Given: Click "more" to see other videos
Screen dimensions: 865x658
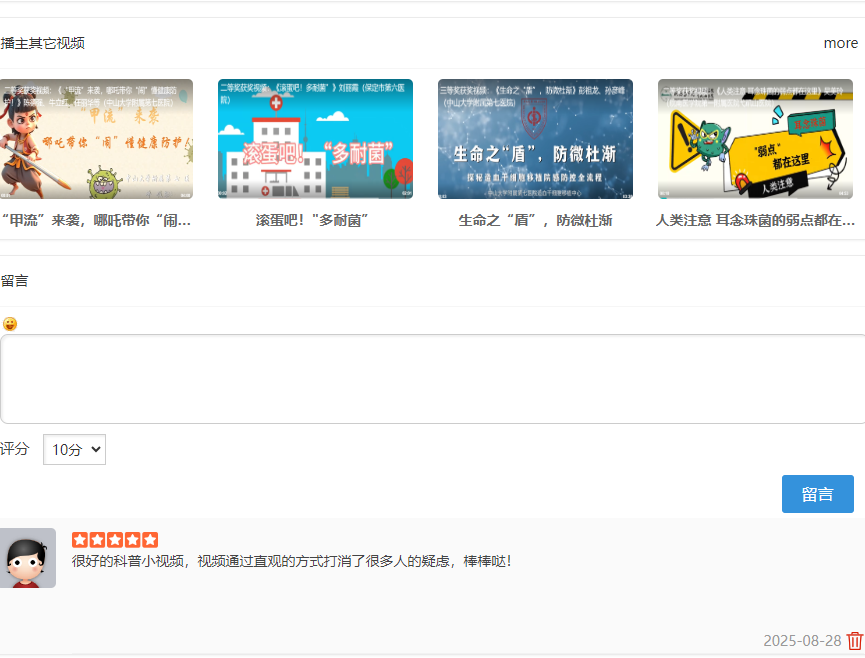Looking at the screenshot, I should click(840, 43).
